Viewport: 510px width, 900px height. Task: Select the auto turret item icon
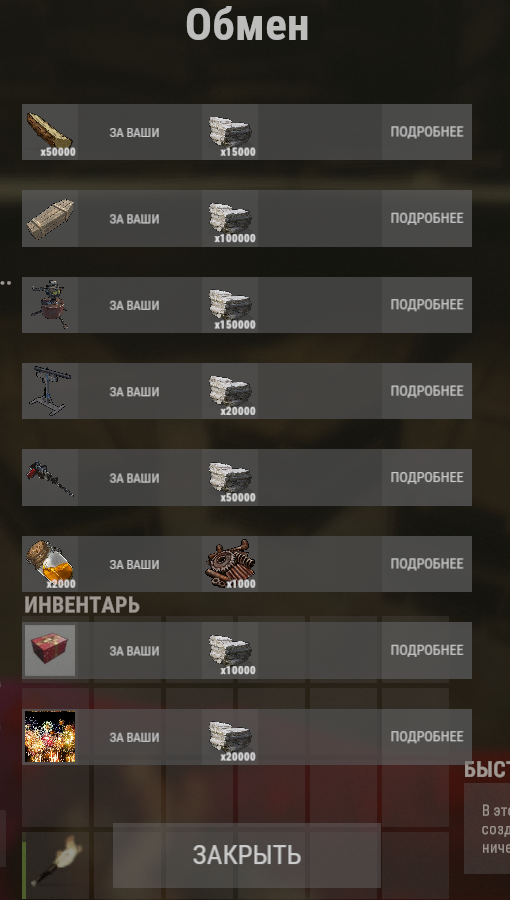[x=50, y=305]
